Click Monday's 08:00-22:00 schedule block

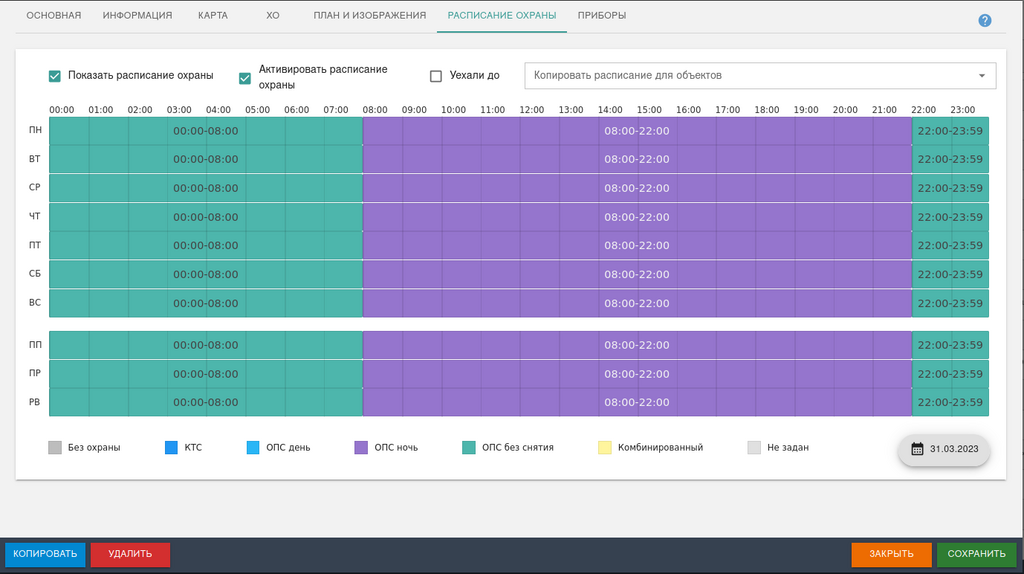coord(636,131)
